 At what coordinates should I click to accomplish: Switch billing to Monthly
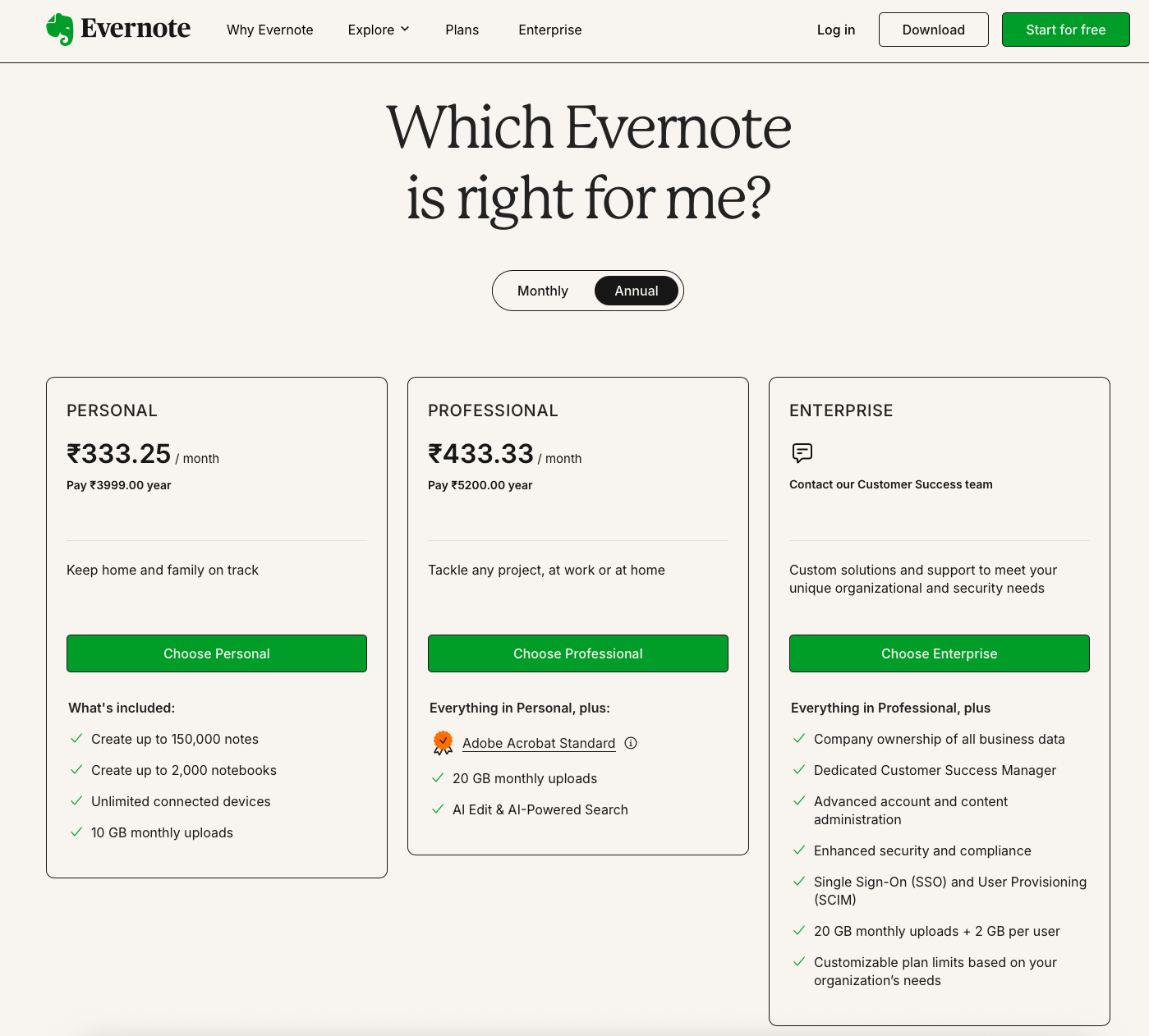point(543,291)
